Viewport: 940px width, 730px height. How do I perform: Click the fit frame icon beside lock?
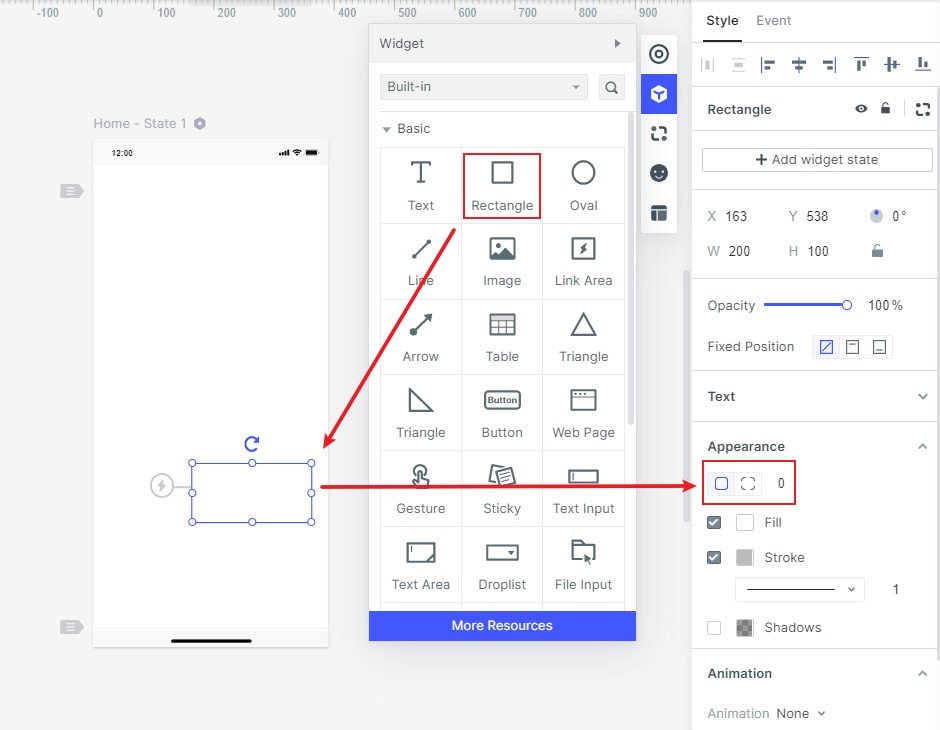tap(923, 109)
